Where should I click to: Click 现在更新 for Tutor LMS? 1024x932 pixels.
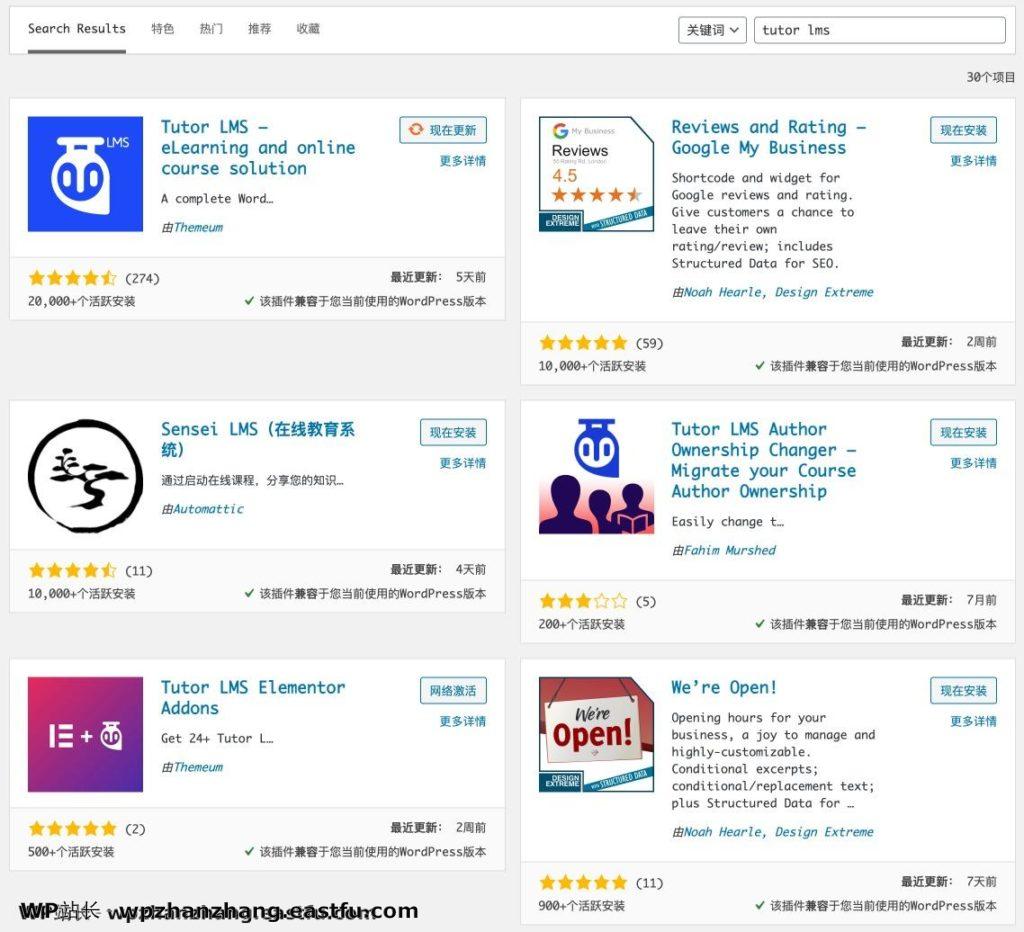coord(443,130)
